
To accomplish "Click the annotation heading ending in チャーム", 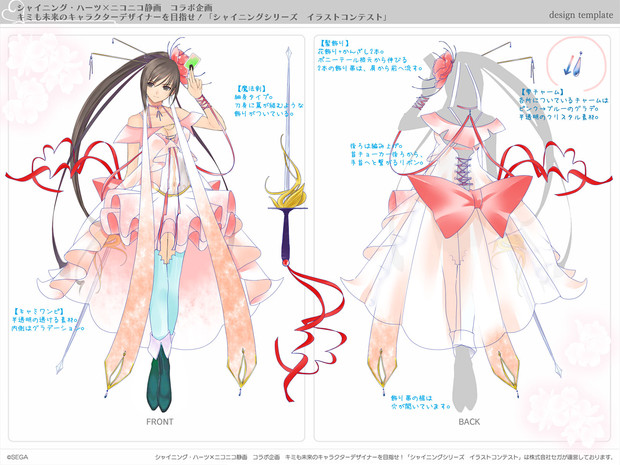I will (x=542, y=92).
